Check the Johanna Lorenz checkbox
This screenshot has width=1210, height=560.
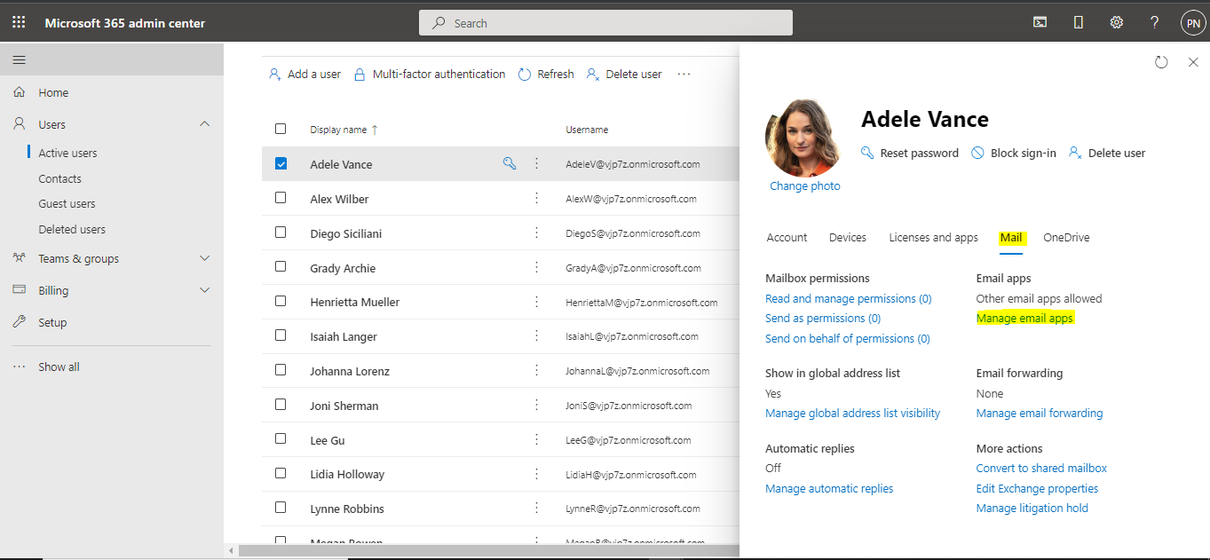point(280,371)
